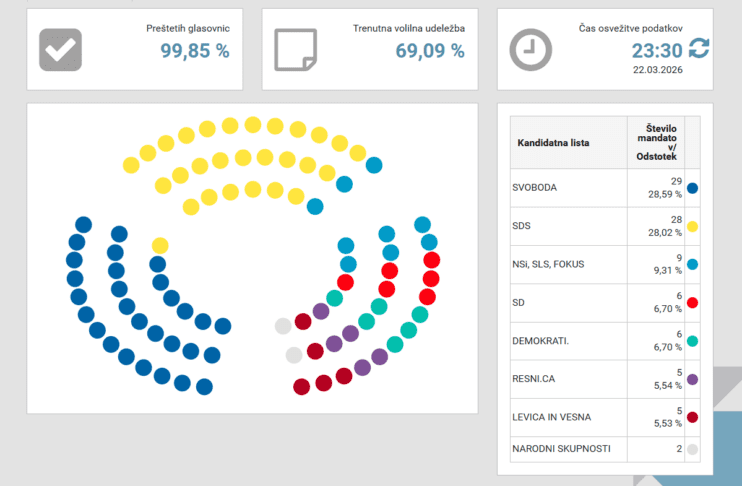The height and width of the screenshot is (486, 742).
Task: Click the LEVICA IN VESNA dark-red dot
Action: coord(692,418)
